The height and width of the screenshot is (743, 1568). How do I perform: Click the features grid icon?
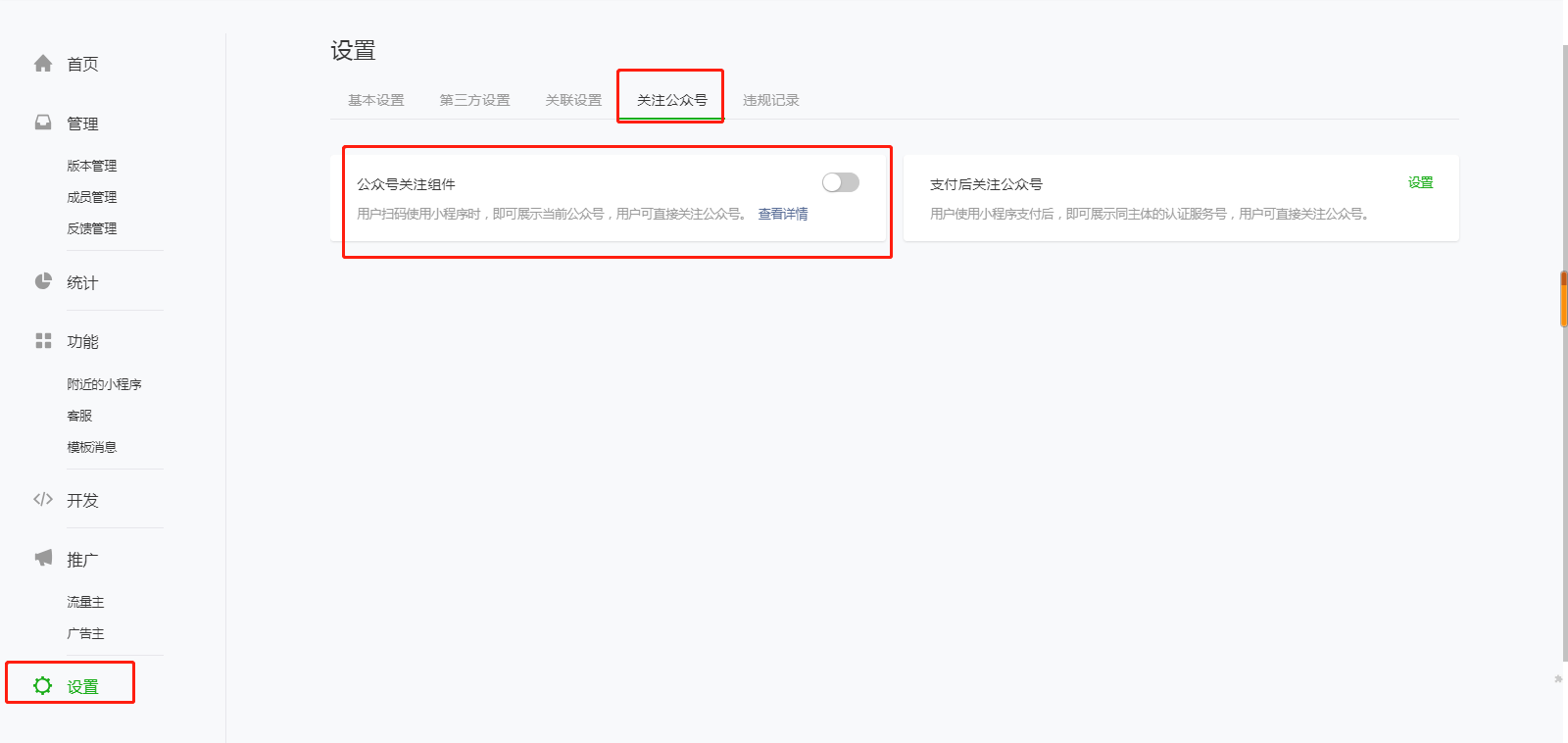pos(43,341)
